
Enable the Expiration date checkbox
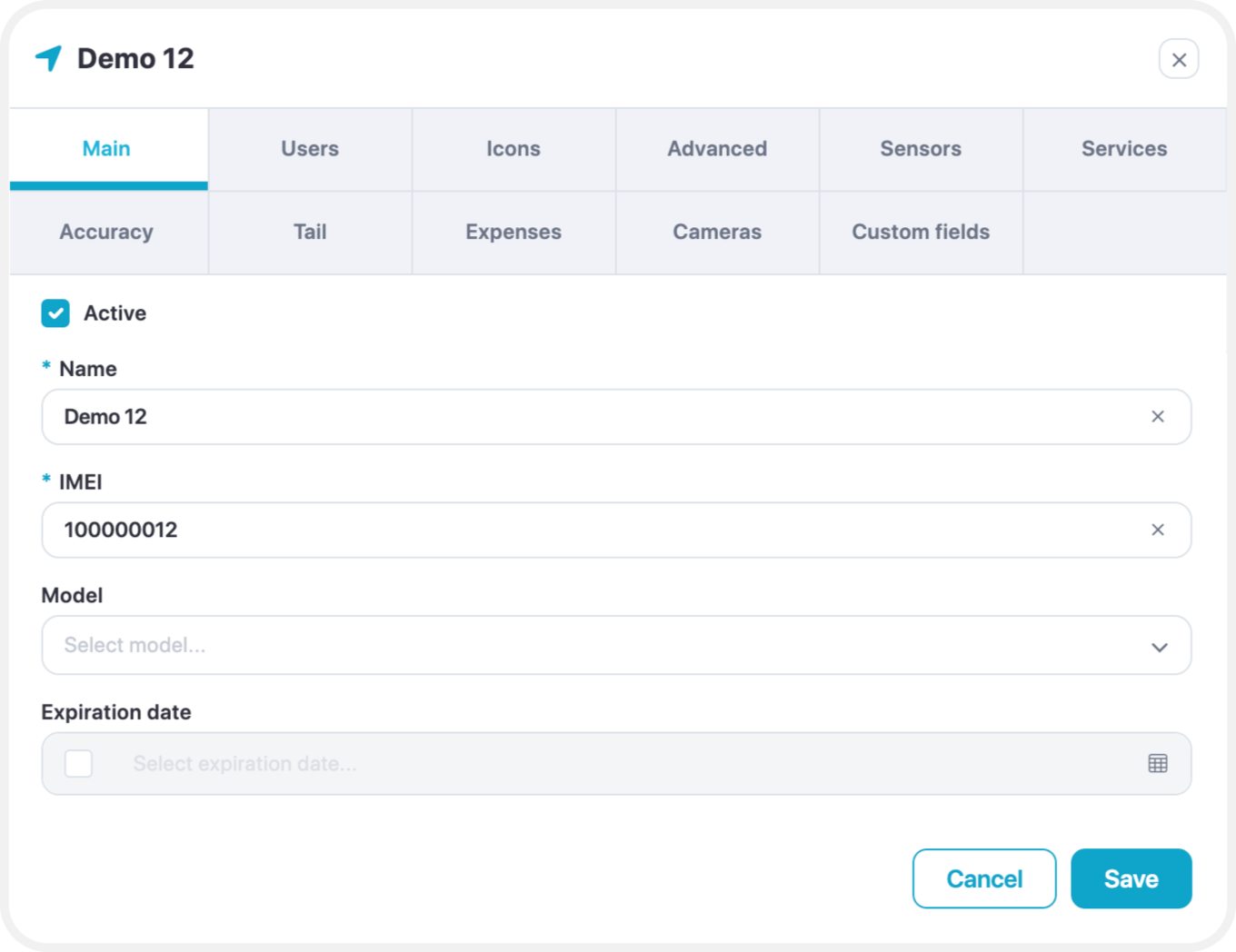79,763
